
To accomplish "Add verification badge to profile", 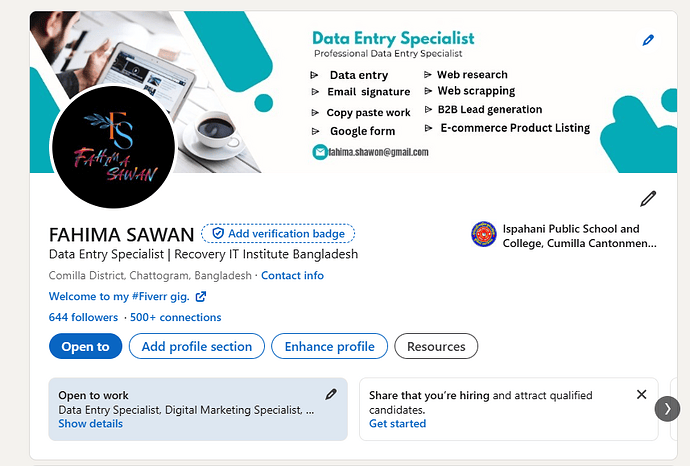I will 278,233.
